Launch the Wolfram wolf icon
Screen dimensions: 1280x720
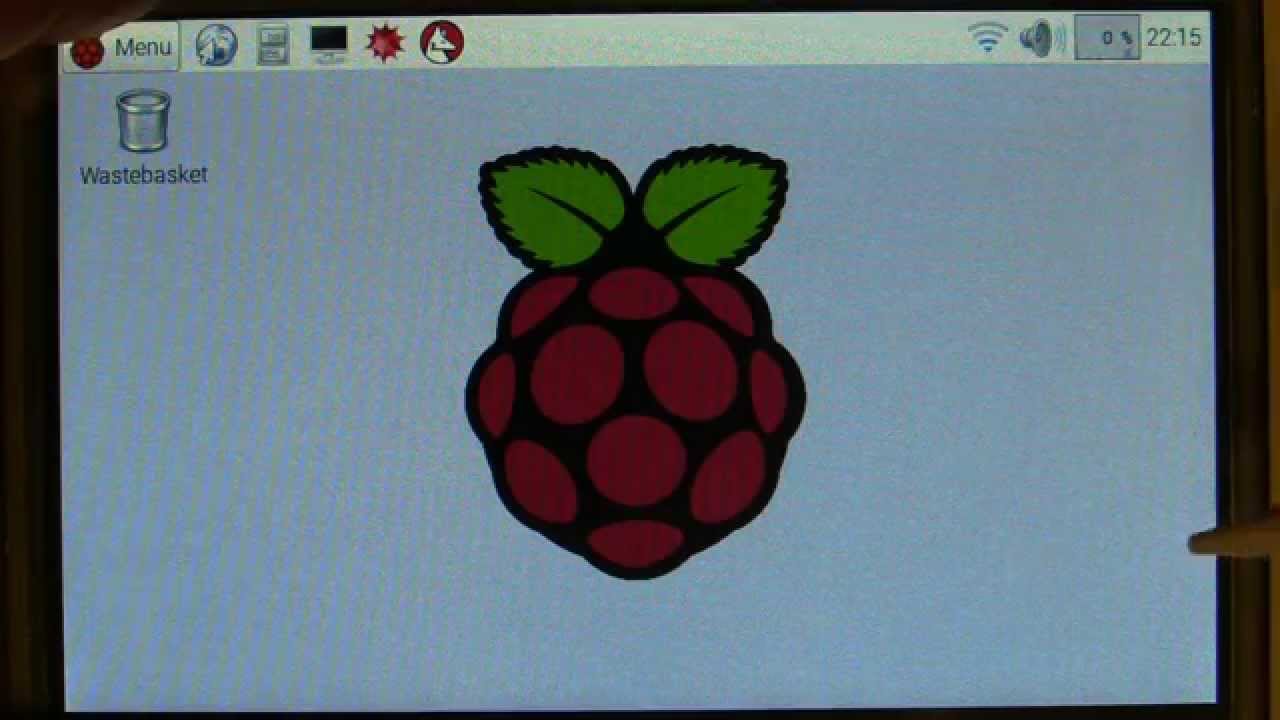coord(442,43)
